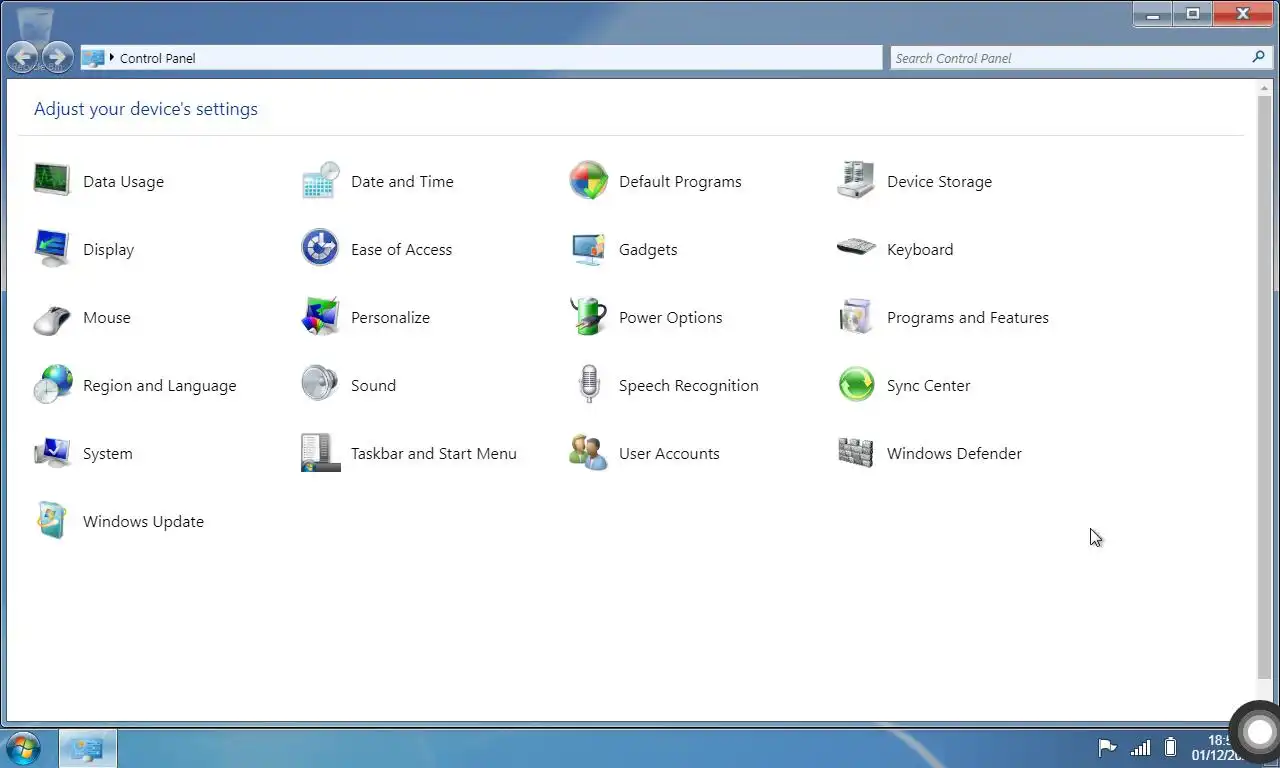
Task: Open the Sync Center green icon
Action: click(856, 384)
